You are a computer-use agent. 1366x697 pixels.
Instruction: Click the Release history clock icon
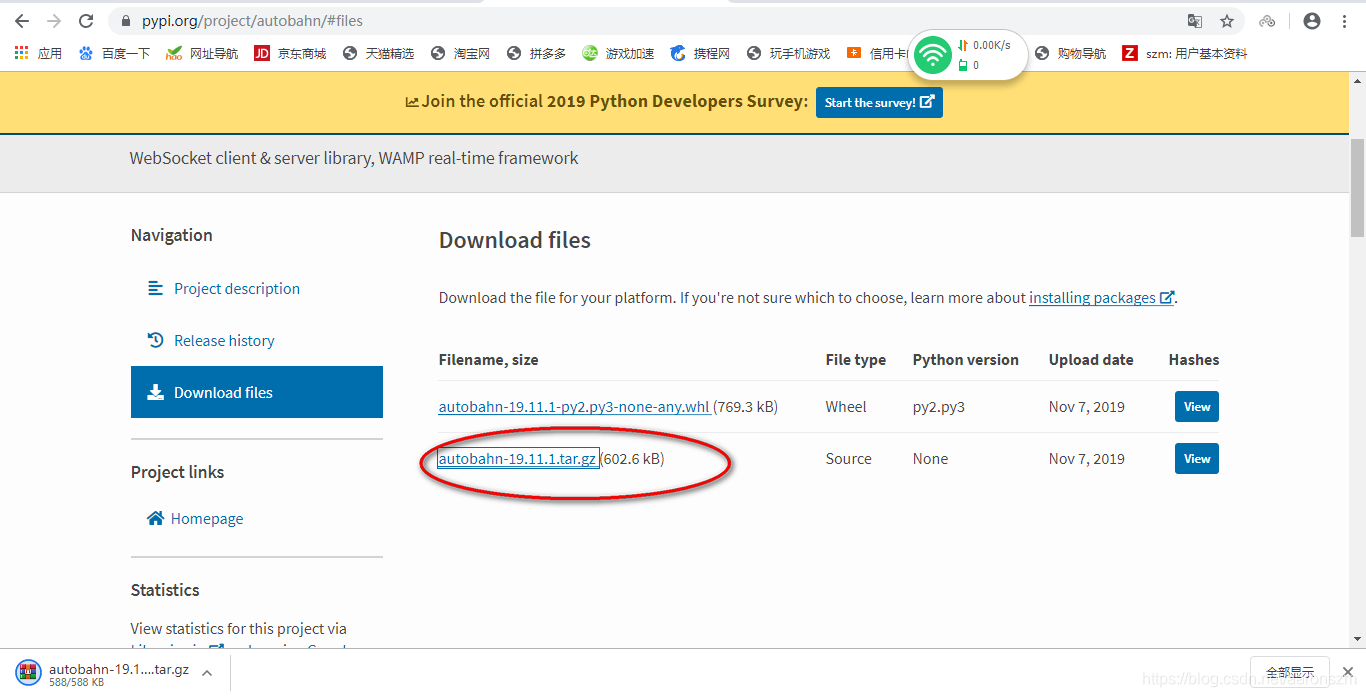tap(155, 340)
